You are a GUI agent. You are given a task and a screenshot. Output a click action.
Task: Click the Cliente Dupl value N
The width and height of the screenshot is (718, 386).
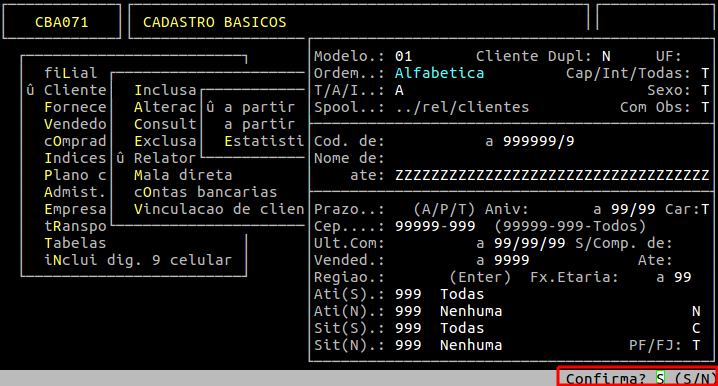point(606,56)
